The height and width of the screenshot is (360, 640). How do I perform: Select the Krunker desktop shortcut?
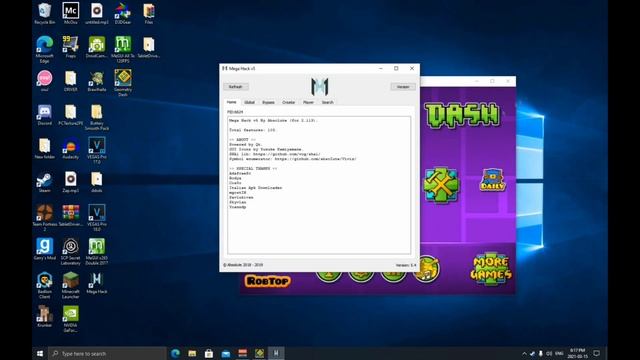point(44,317)
